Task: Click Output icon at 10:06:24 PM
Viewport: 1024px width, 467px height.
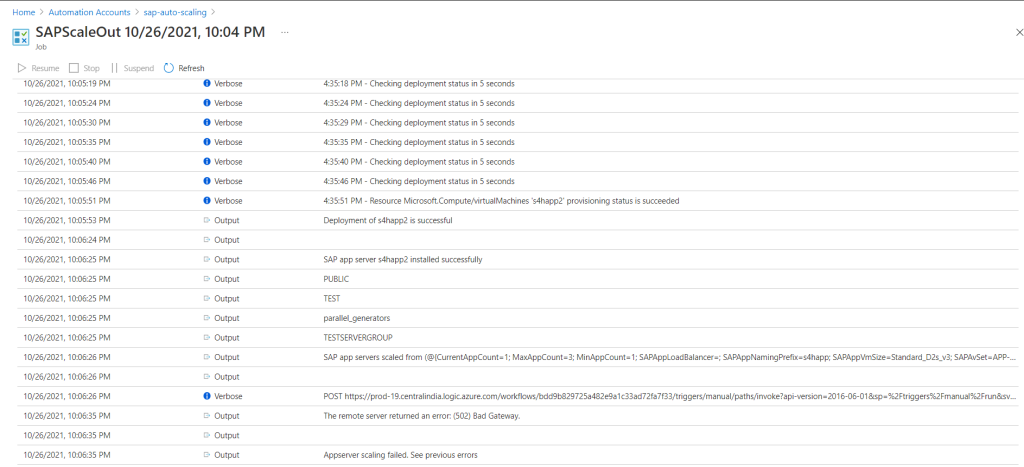Action: pos(207,240)
